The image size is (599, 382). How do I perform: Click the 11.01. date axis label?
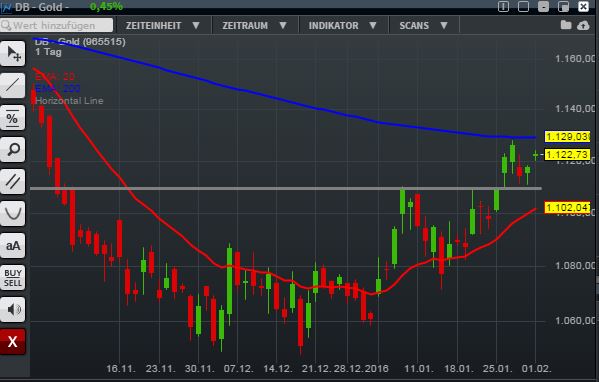click(x=419, y=369)
